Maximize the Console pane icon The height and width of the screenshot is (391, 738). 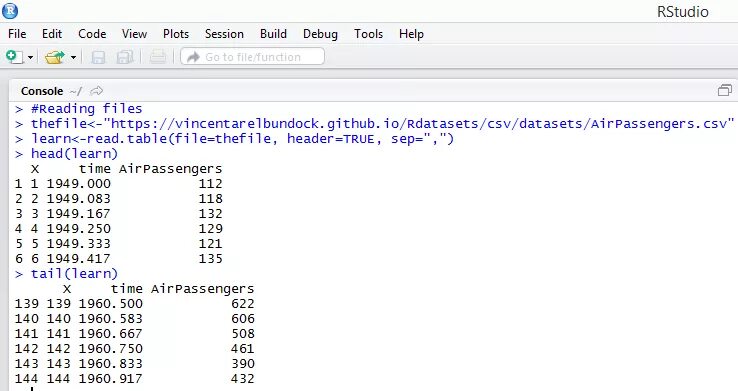(x=725, y=90)
